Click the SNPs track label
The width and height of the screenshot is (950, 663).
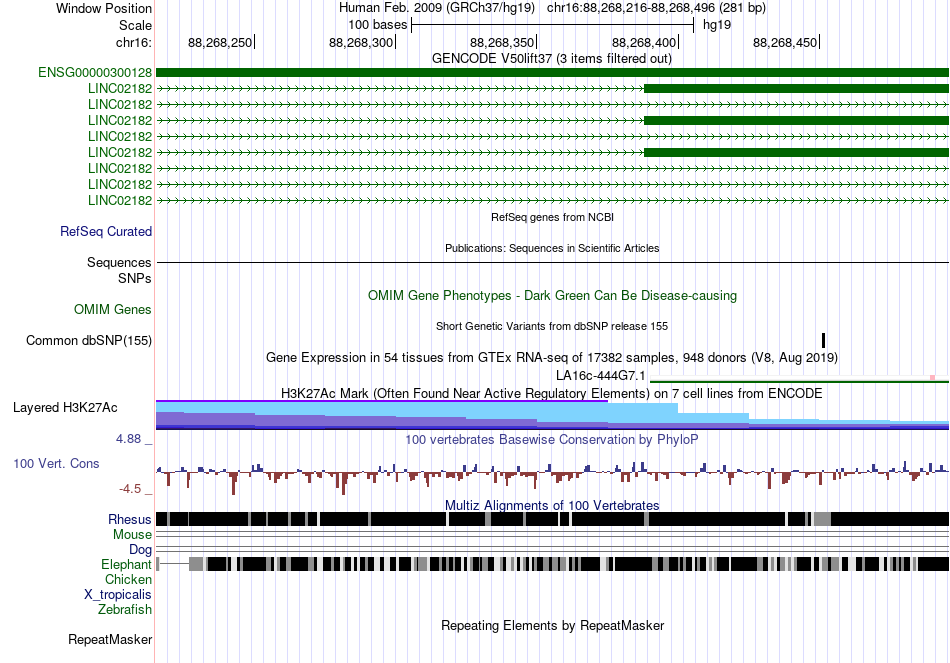[x=135, y=279]
